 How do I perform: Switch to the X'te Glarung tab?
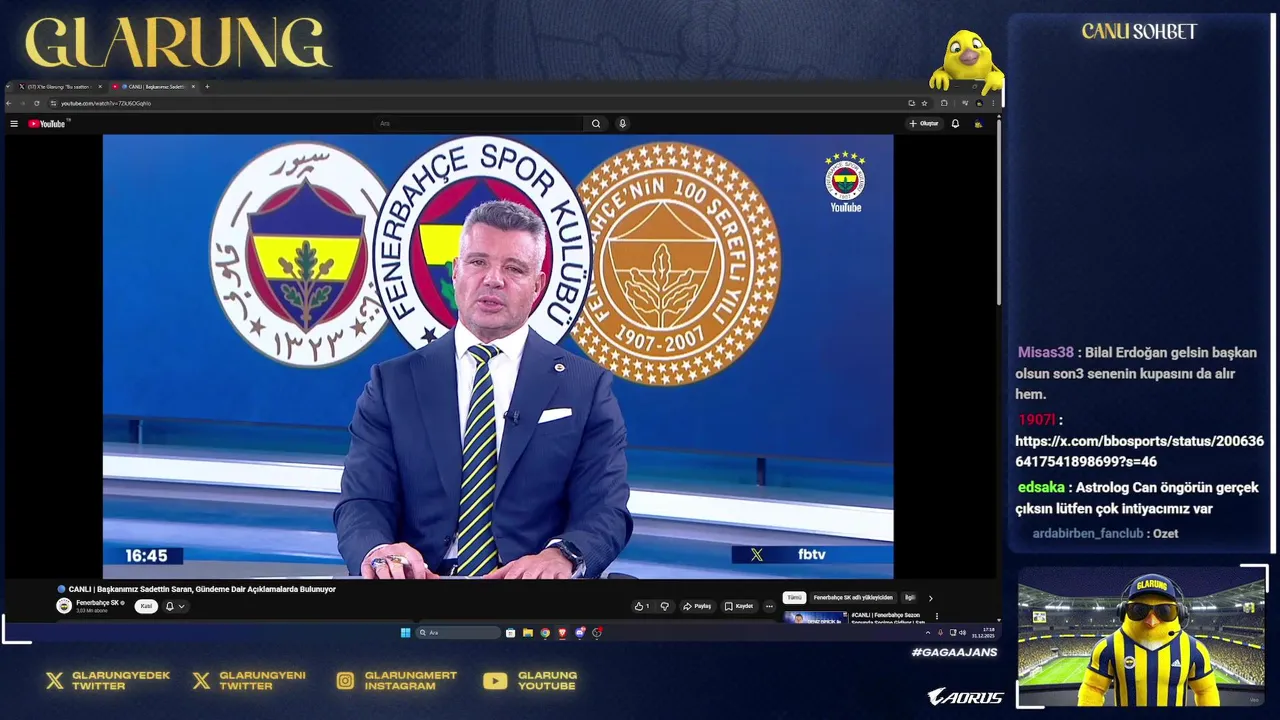click(x=58, y=87)
